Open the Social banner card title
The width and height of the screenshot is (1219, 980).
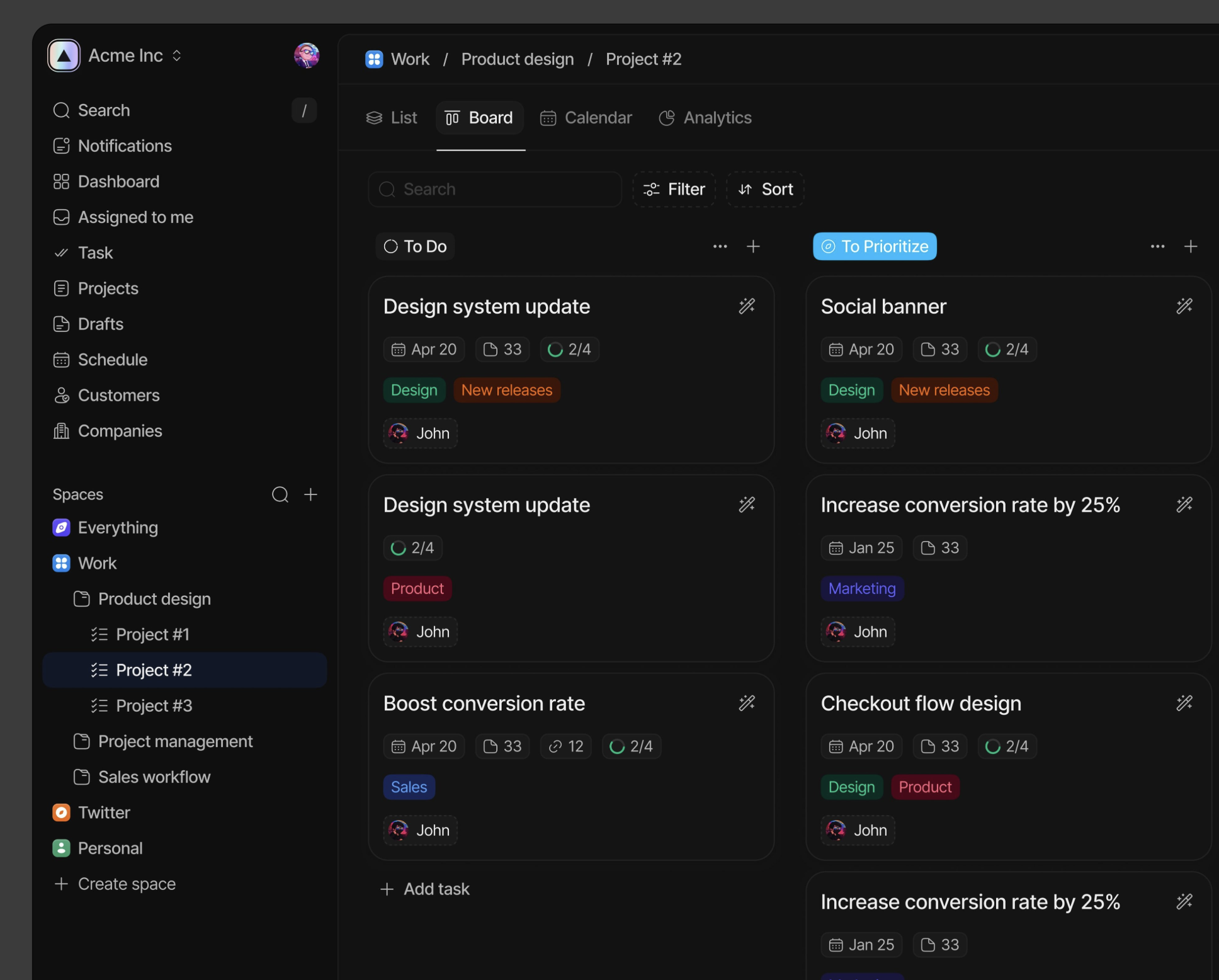(883, 307)
